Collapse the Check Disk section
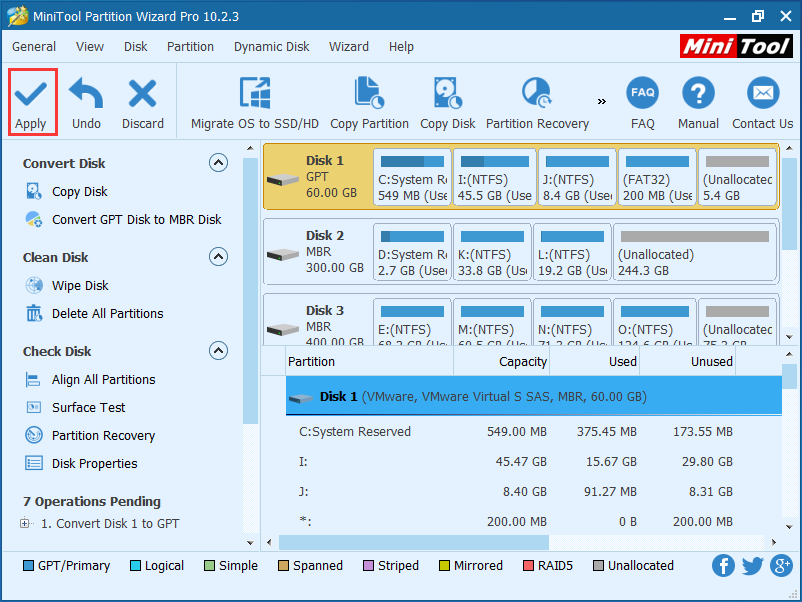 pyautogui.click(x=218, y=350)
